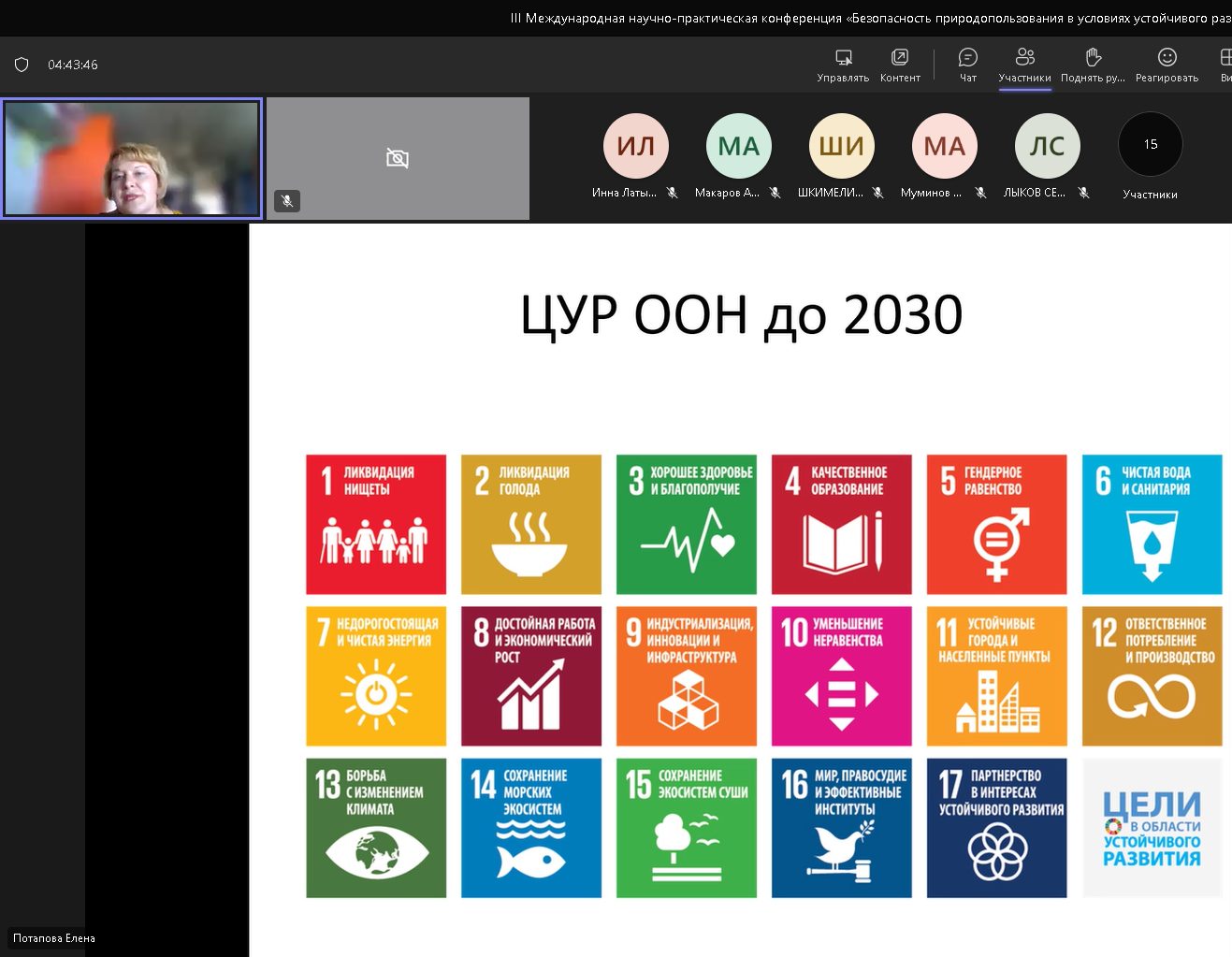Click goal 16 Мир, правосудие tile
The height and width of the screenshot is (957, 1232).
(x=842, y=828)
